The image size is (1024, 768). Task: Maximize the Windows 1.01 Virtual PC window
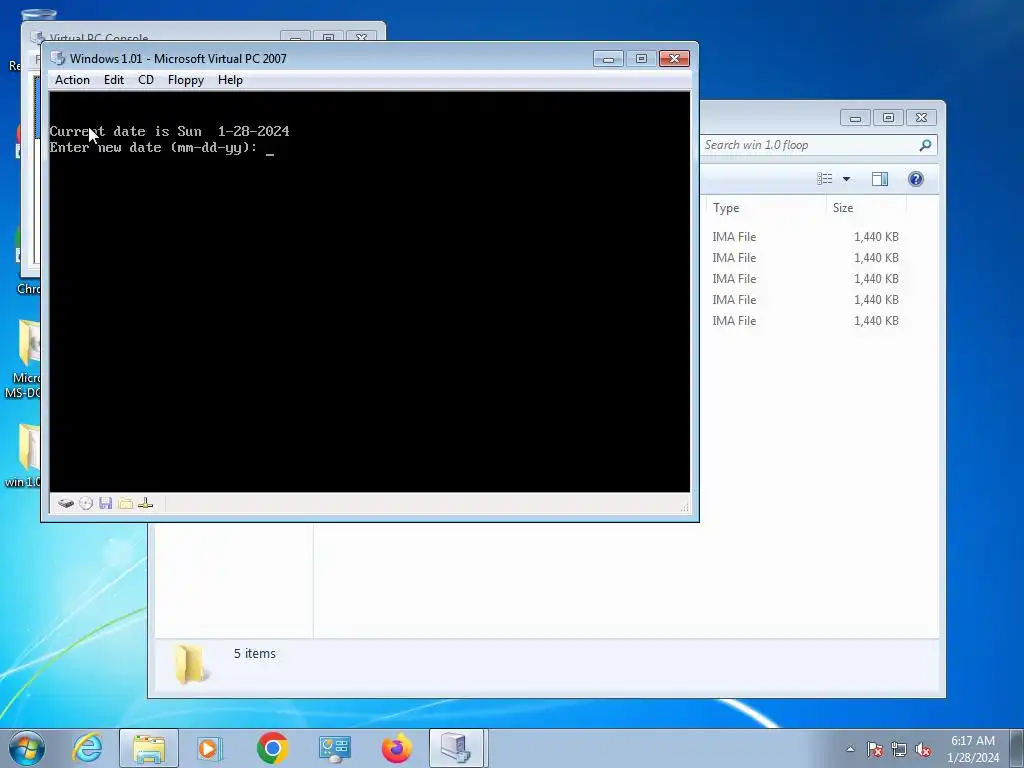pyautogui.click(x=641, y=59)
